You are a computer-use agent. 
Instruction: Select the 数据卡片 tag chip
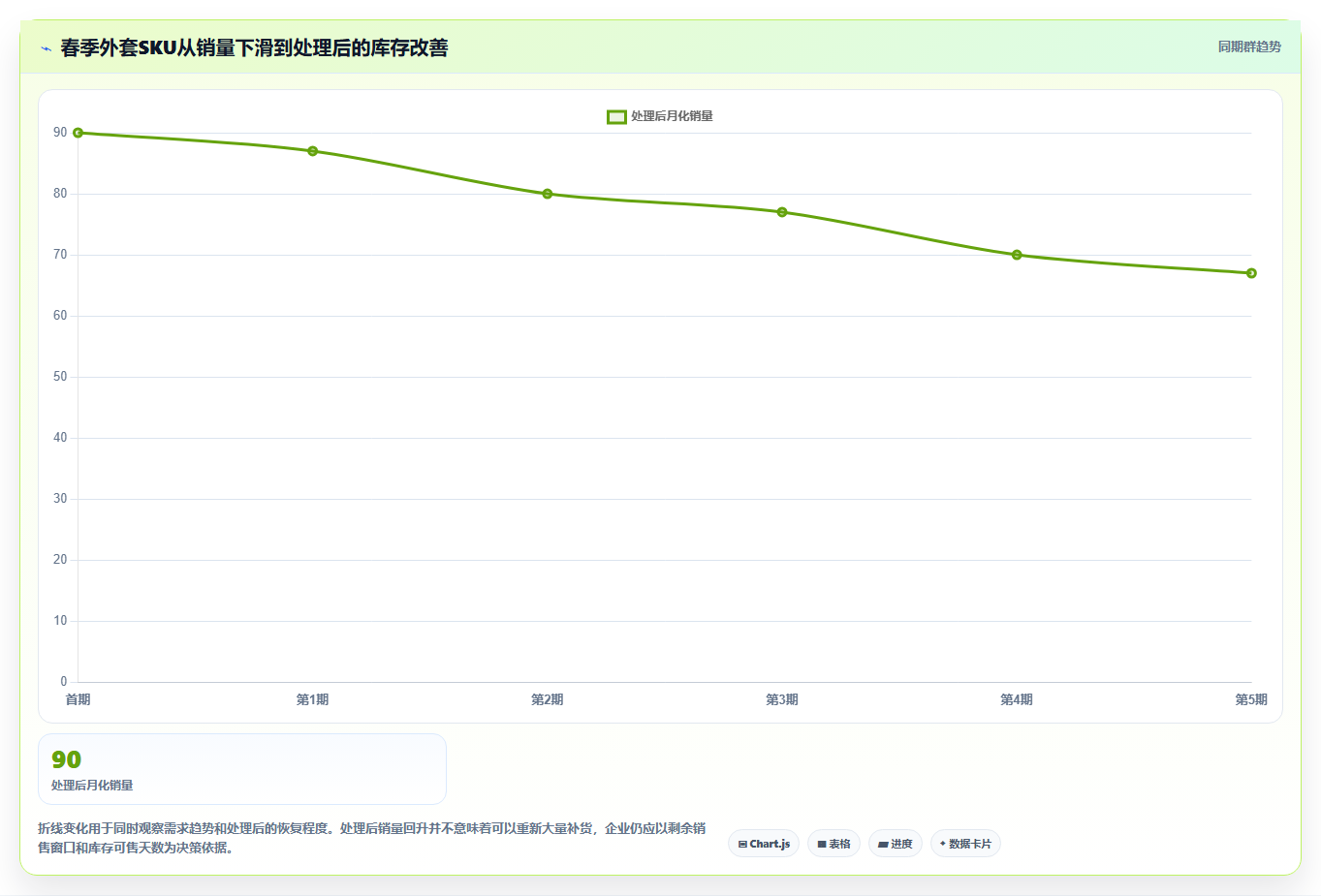coord(965,844)
